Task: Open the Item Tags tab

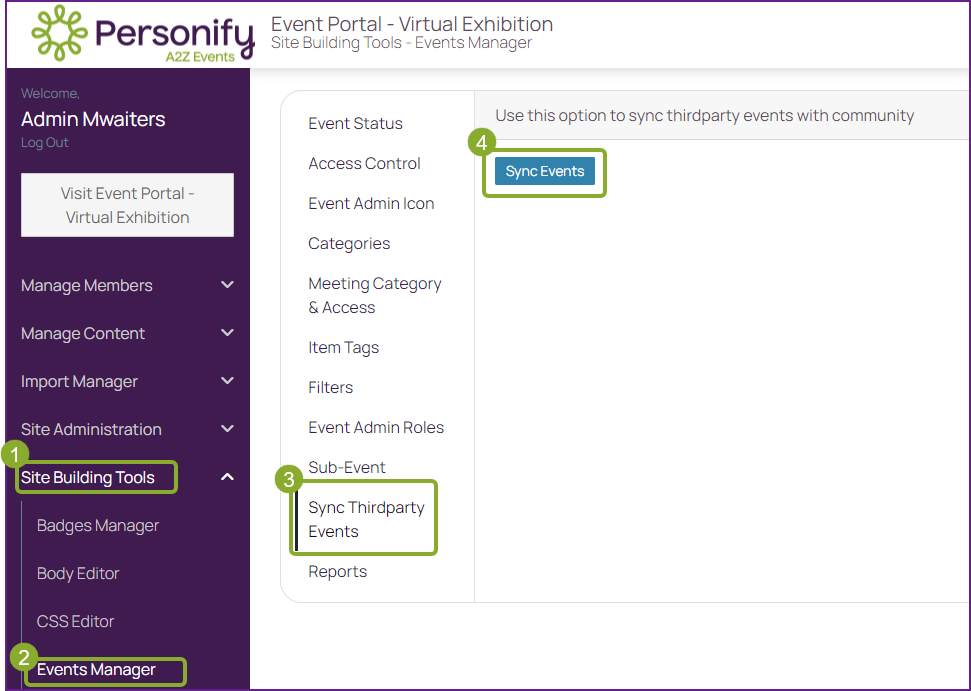Action: click(x=344, y=347)
